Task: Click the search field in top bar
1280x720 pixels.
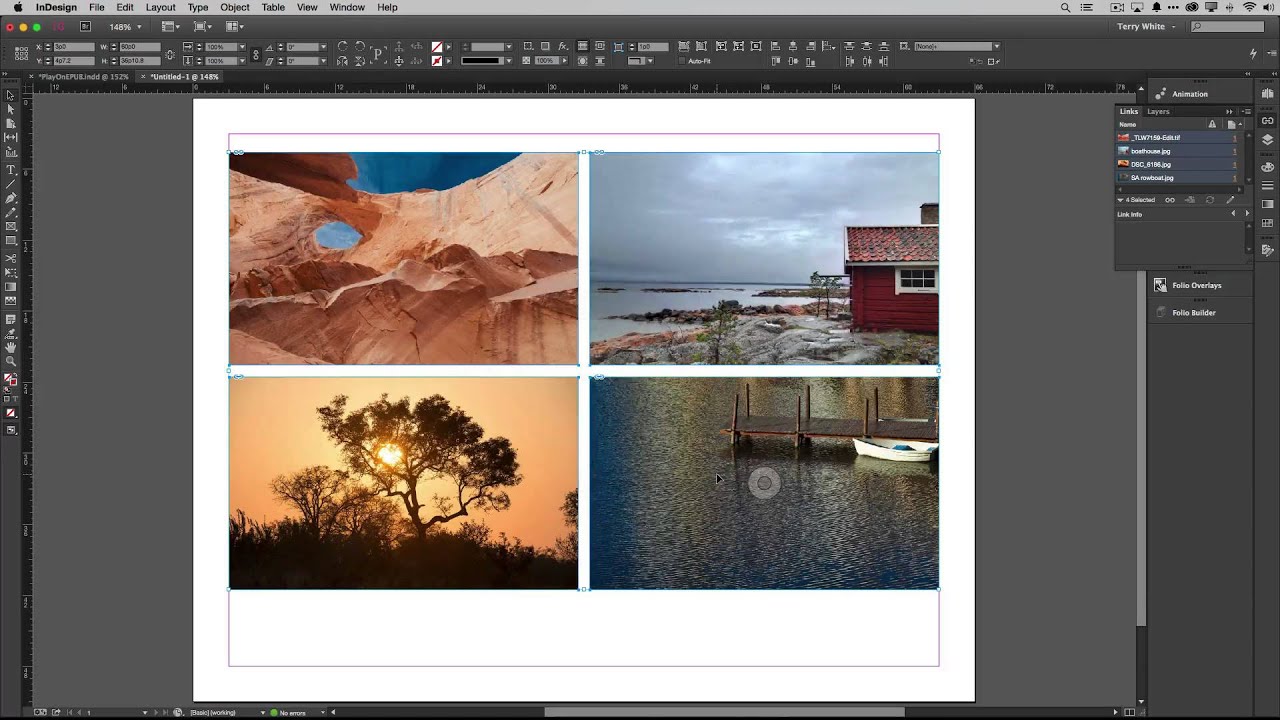Action: point(1228,26)
